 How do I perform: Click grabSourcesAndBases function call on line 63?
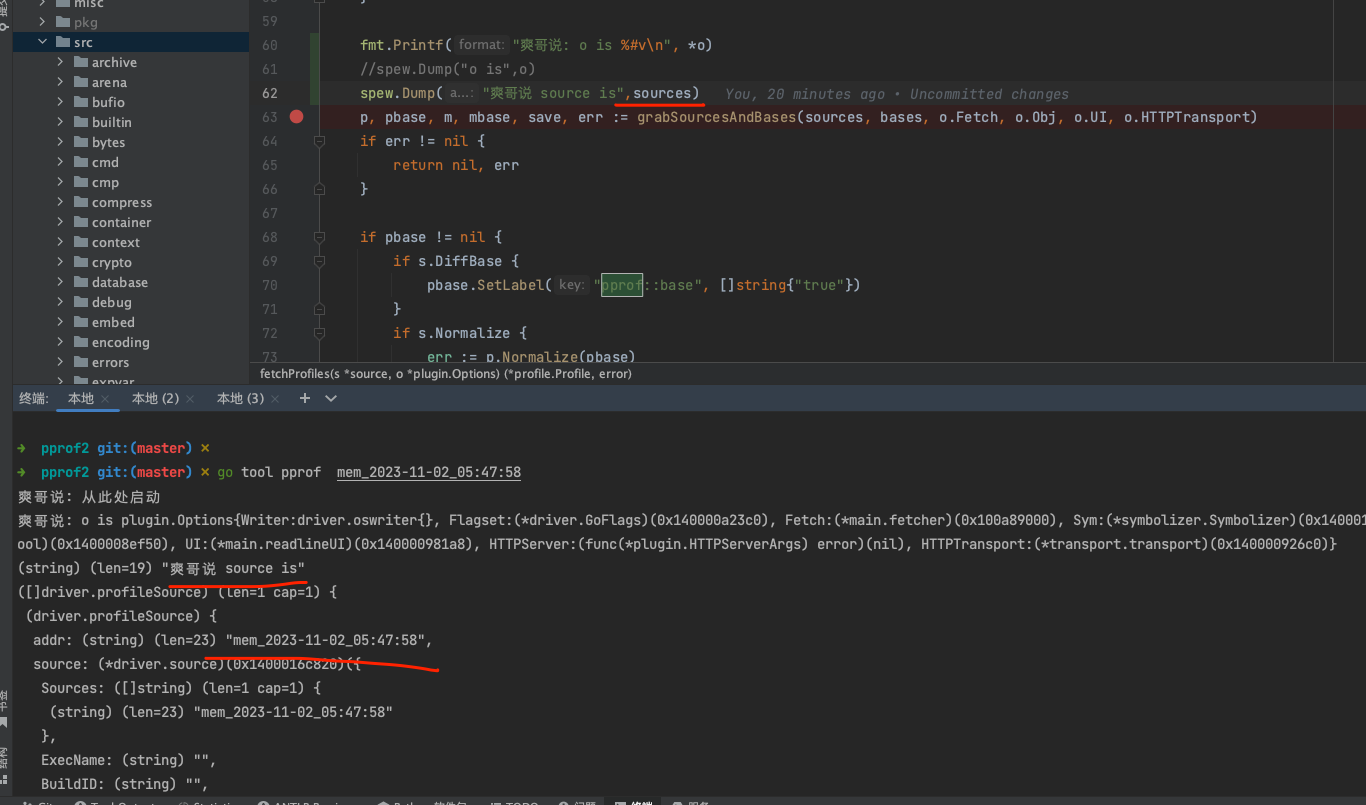pos(715,117)
